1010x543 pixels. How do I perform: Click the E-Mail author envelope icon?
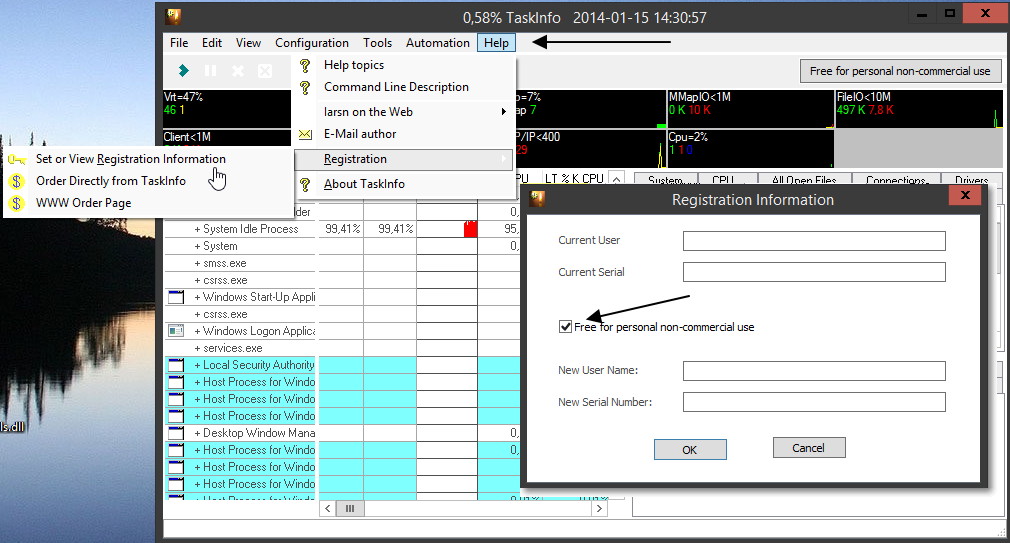click(305, 134)
